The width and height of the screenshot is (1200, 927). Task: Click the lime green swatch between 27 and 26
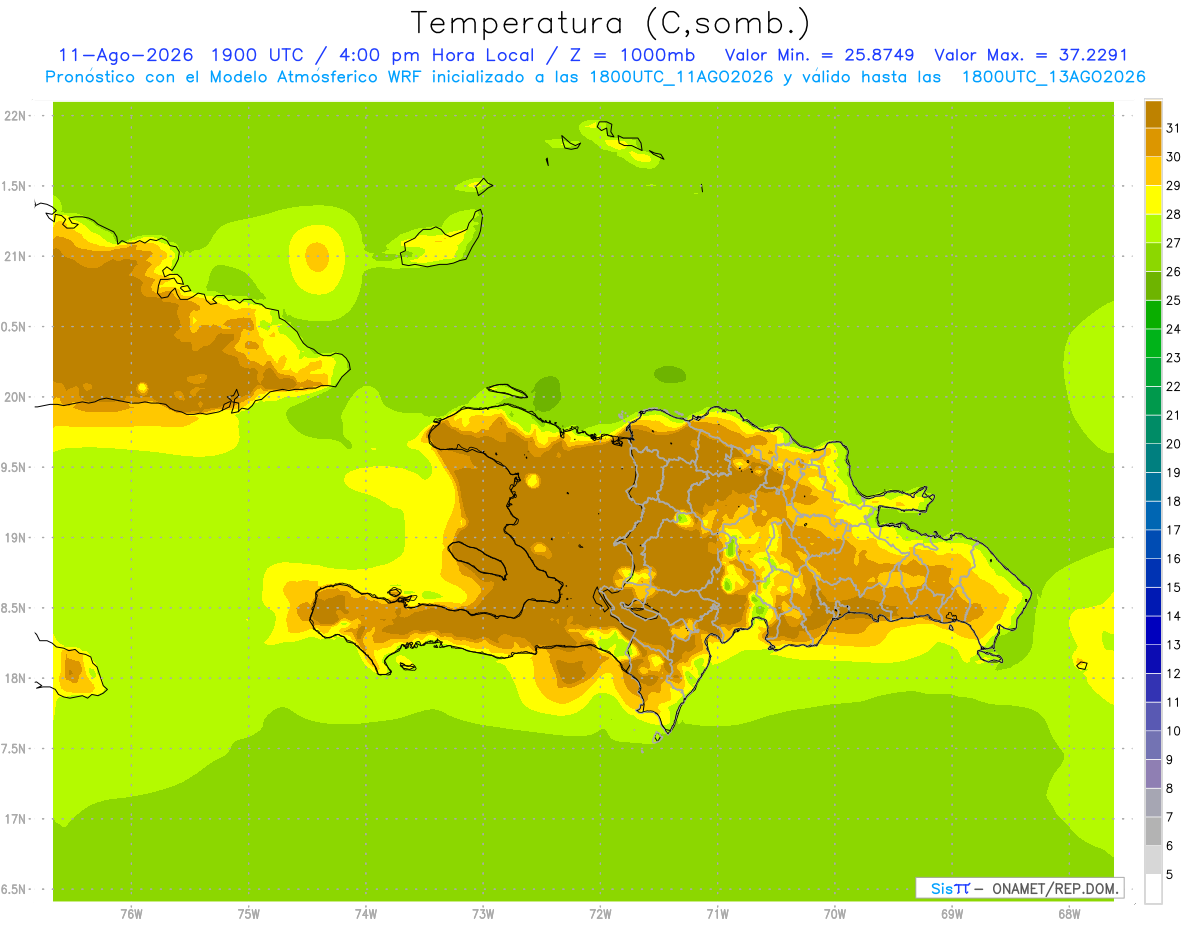(x=1153, y=257)
